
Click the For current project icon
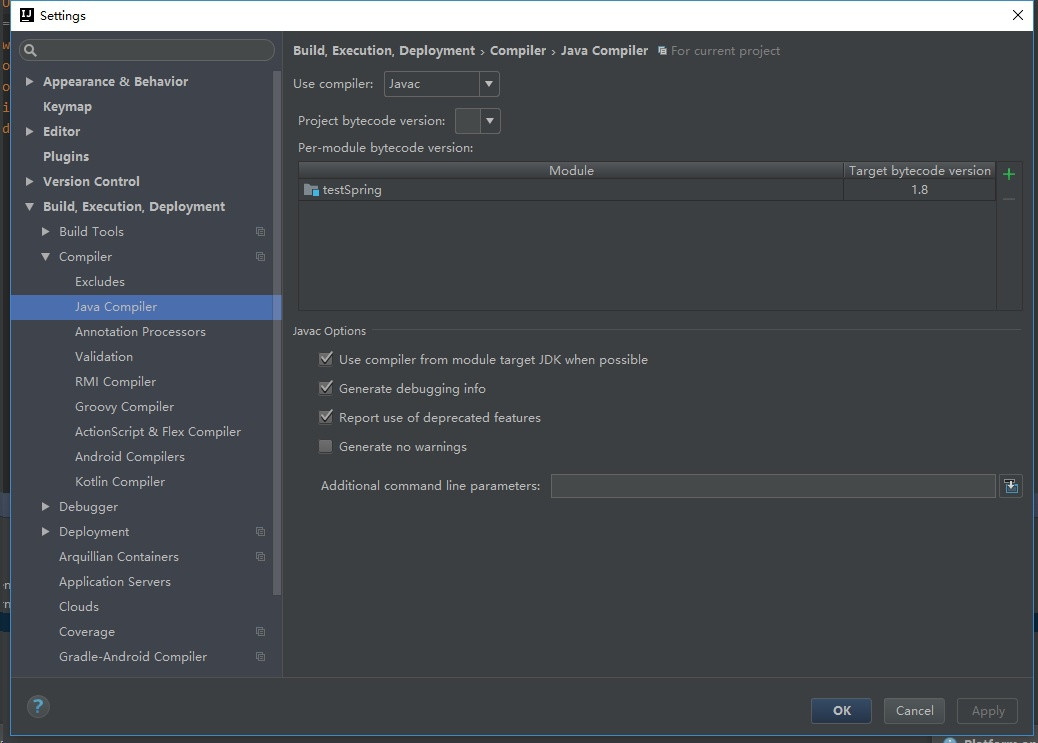coord(662,51)
